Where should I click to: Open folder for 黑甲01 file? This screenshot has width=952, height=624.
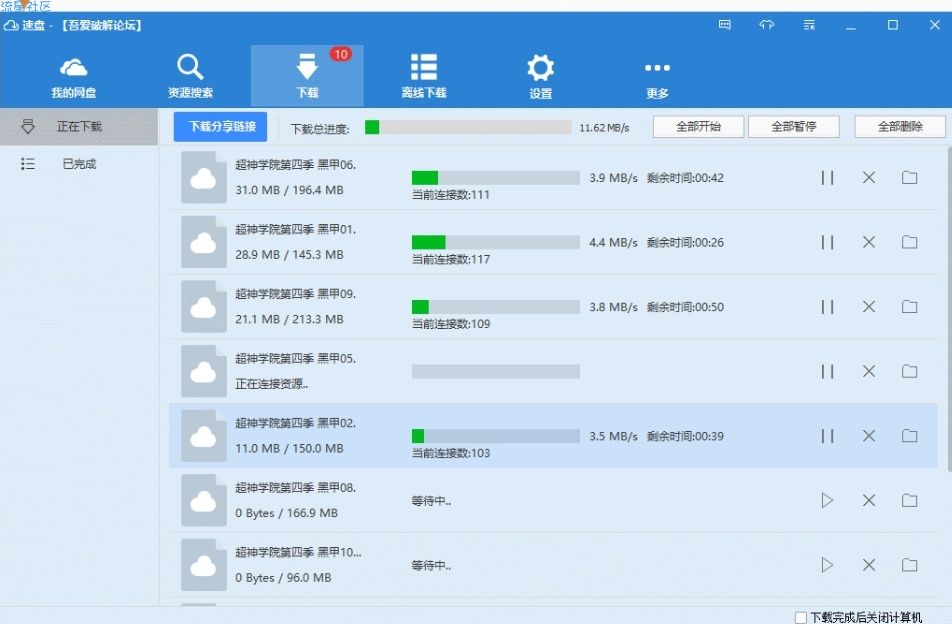(x=910, y=242)
